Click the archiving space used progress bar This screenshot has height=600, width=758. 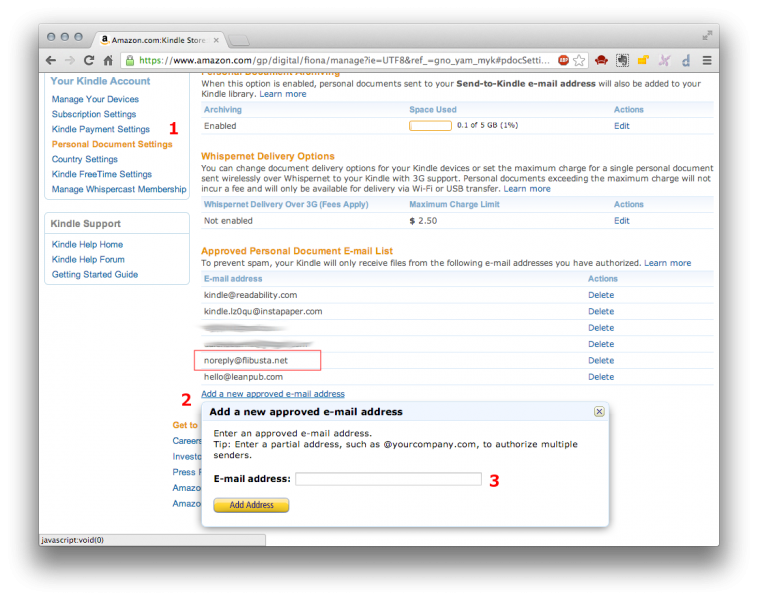pyautogui.click(x=430, y=126)
